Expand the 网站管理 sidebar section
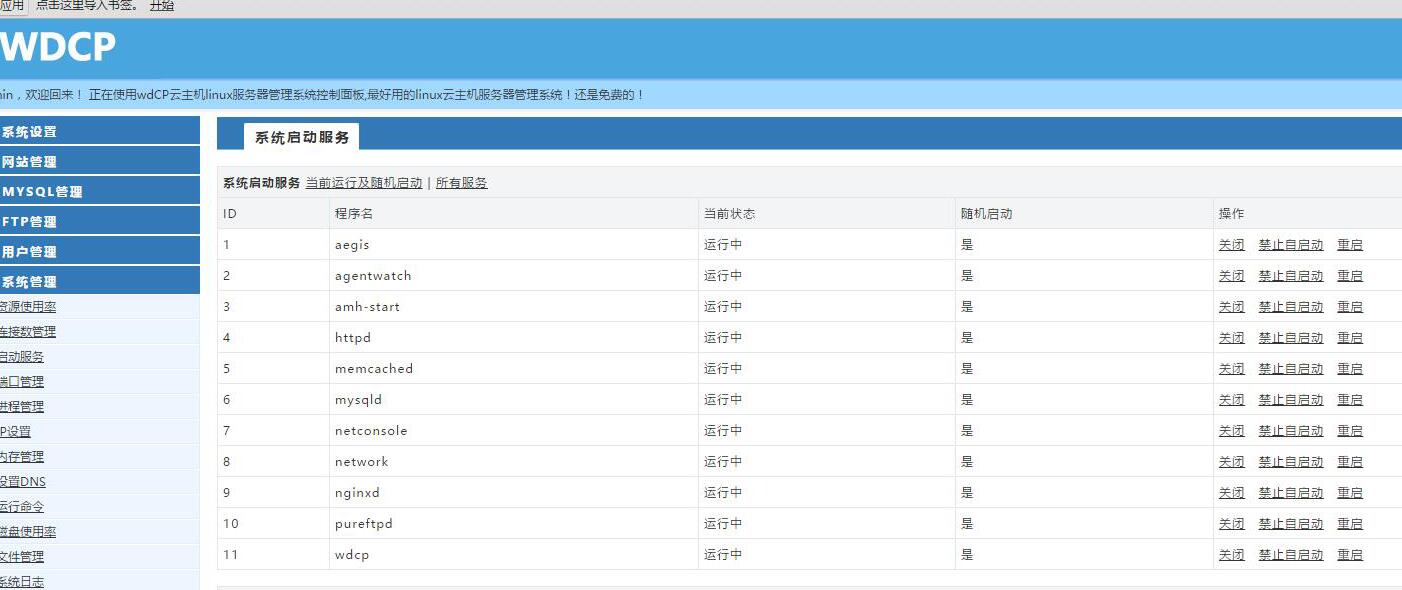This screenshot has height=590, width=1402. pos(30,162)
